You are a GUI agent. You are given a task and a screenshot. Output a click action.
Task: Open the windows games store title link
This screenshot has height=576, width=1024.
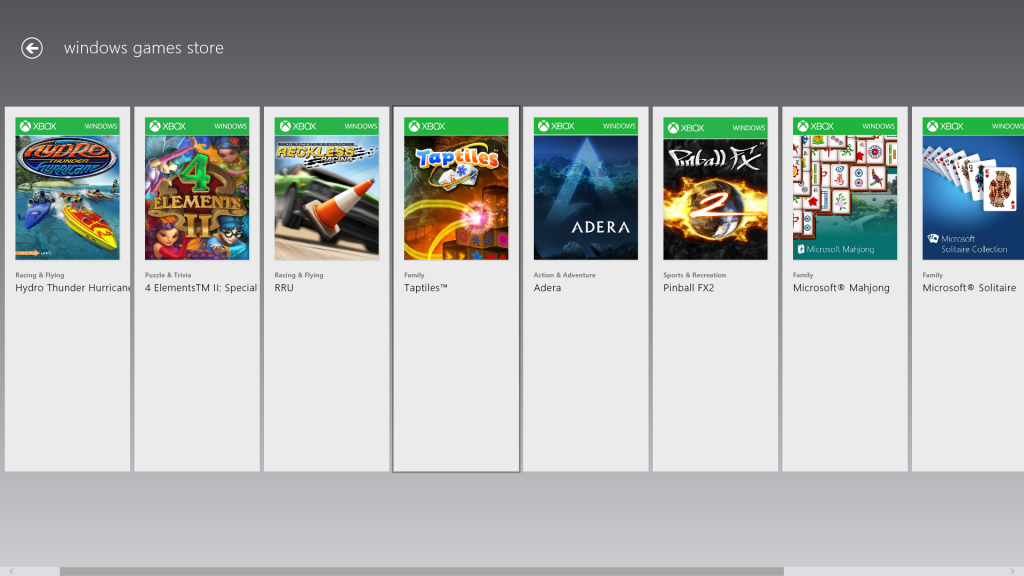pyautogui.click(x=143, y=47)
